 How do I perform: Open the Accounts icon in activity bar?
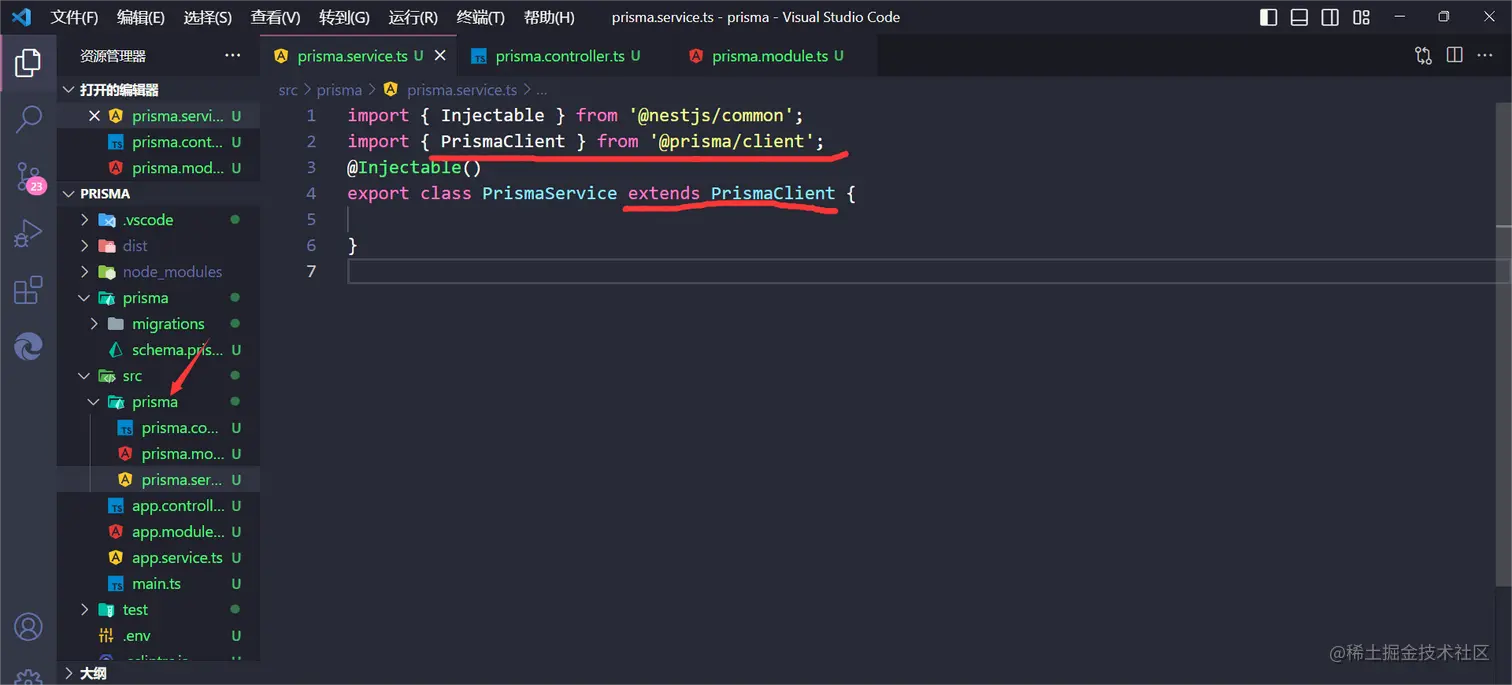click(28, 627)
